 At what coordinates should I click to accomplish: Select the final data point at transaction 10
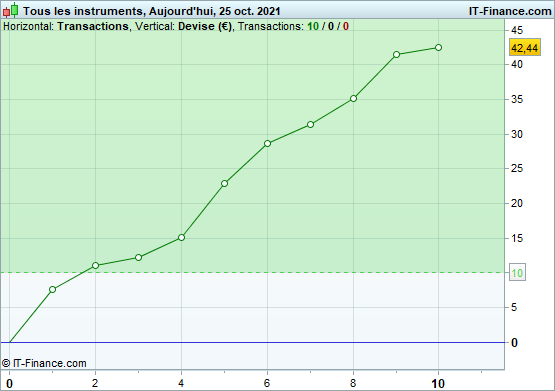pyautogui.click(x=438, y=47)
